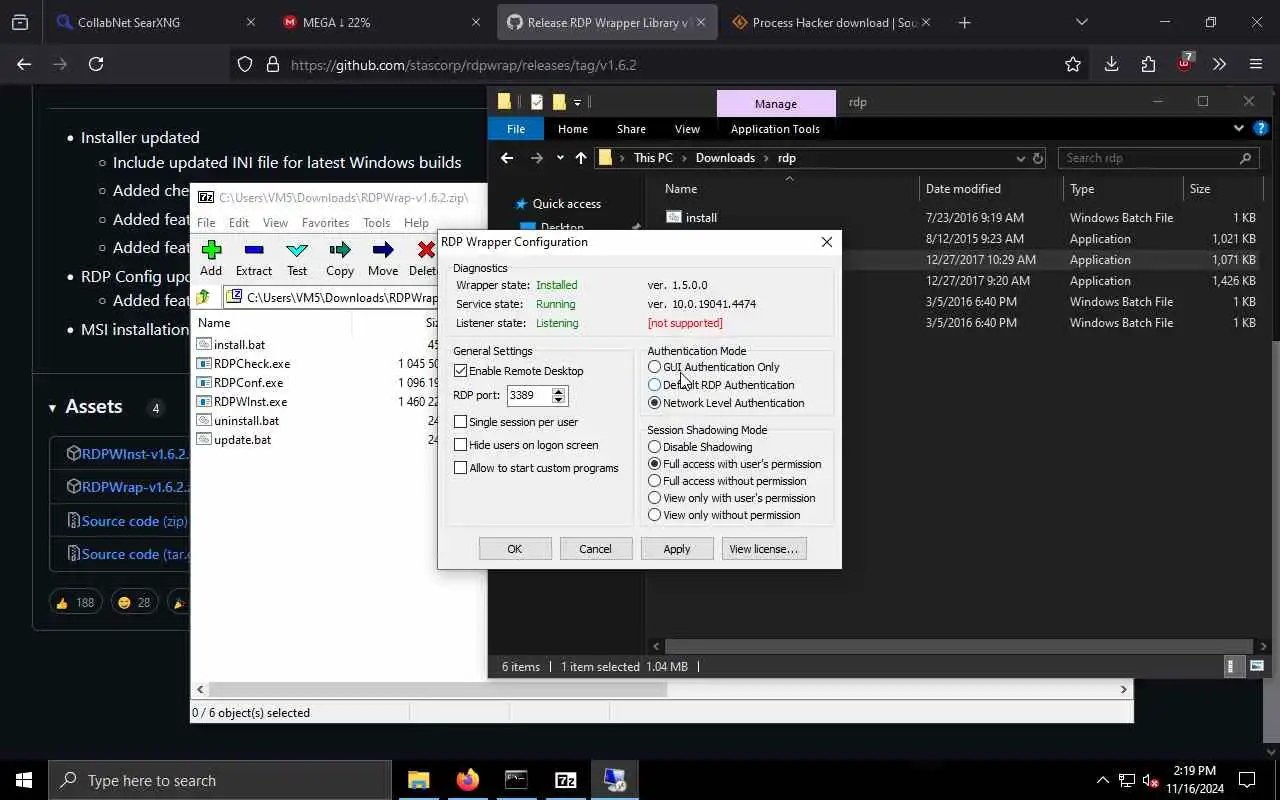
Task: Reload the Firefox page
Action: pos(96,64)
